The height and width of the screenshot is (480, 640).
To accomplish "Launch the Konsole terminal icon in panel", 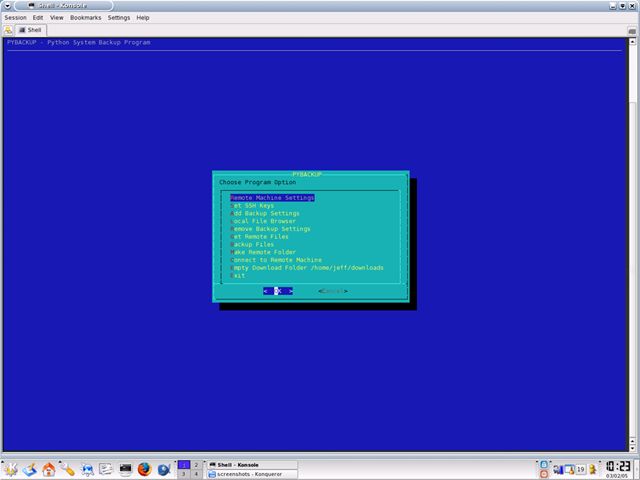I will tap(125, 469).
